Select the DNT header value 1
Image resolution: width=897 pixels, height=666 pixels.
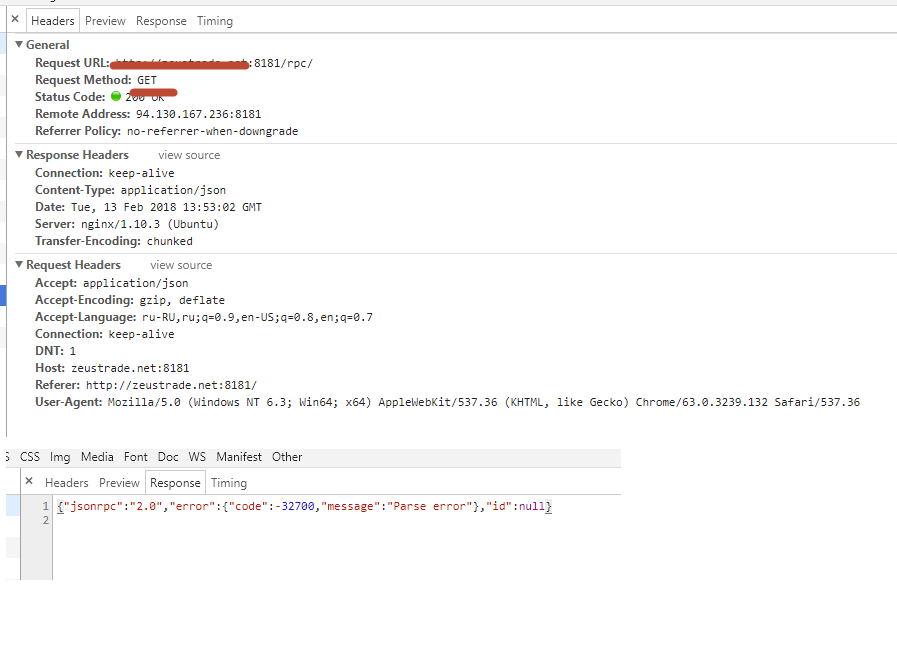(73, 351)
